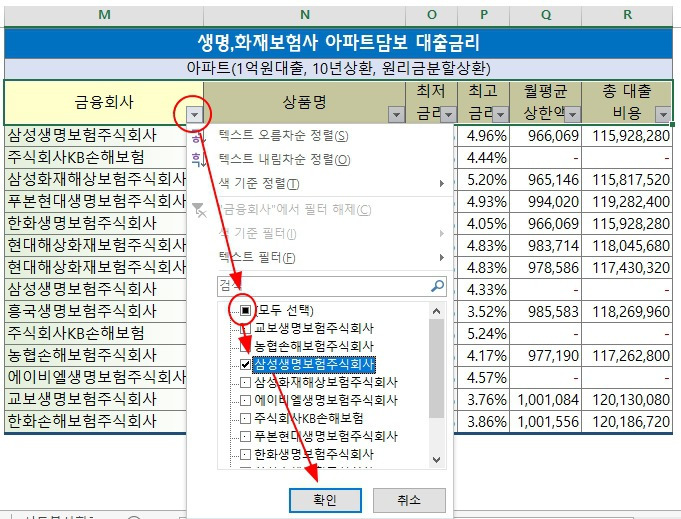Choose 텍스트 내림차순 정렬 menu item

(284, 159)
